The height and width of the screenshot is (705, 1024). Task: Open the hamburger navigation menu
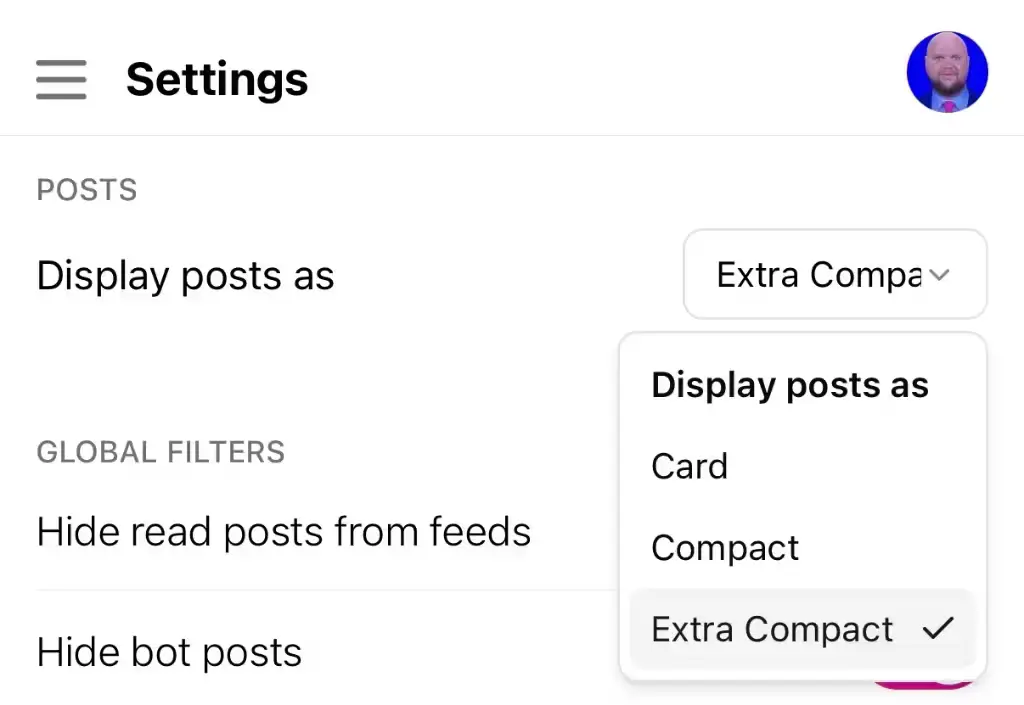(x=61, y=79)
